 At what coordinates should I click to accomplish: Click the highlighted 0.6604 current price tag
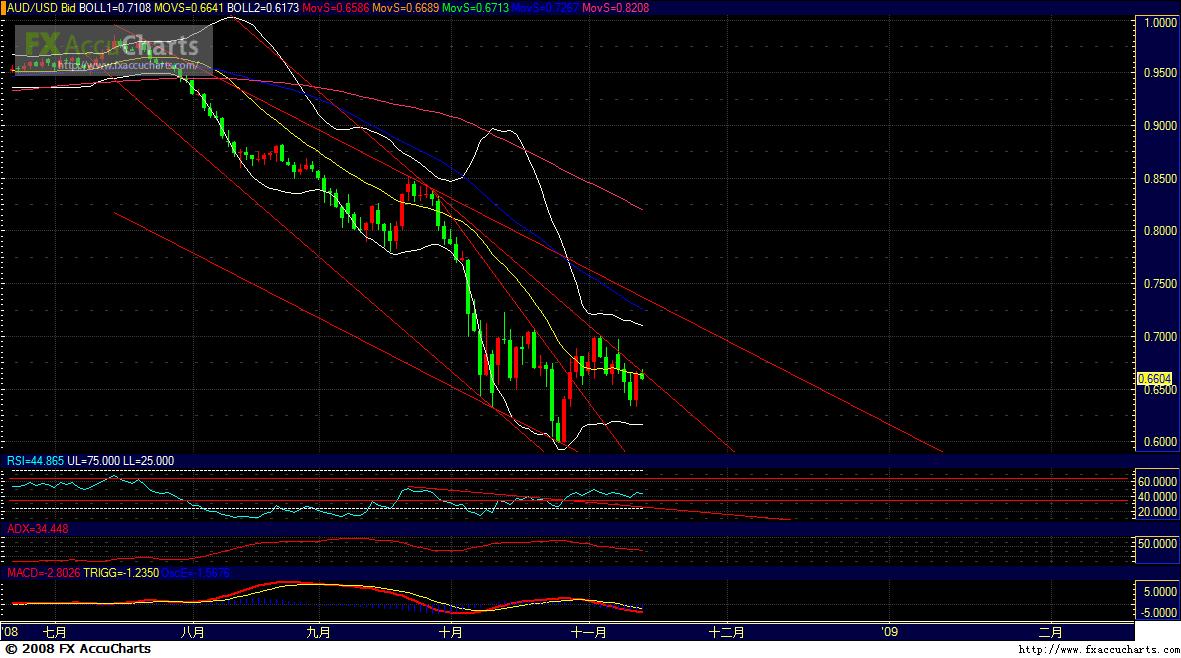coord(1154,379)
